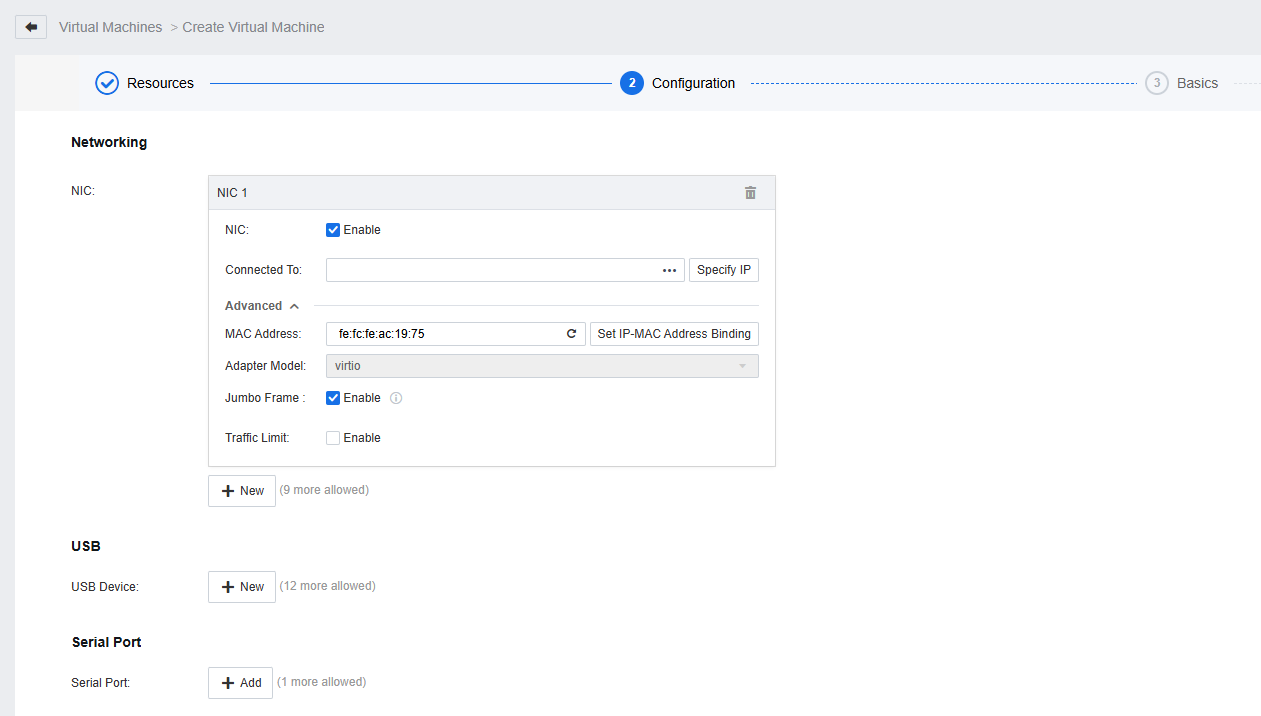Click the Adapter Model label
The width and height of the screenshot is (1261, 716).
pyautogui.click(x=266, y=366)
